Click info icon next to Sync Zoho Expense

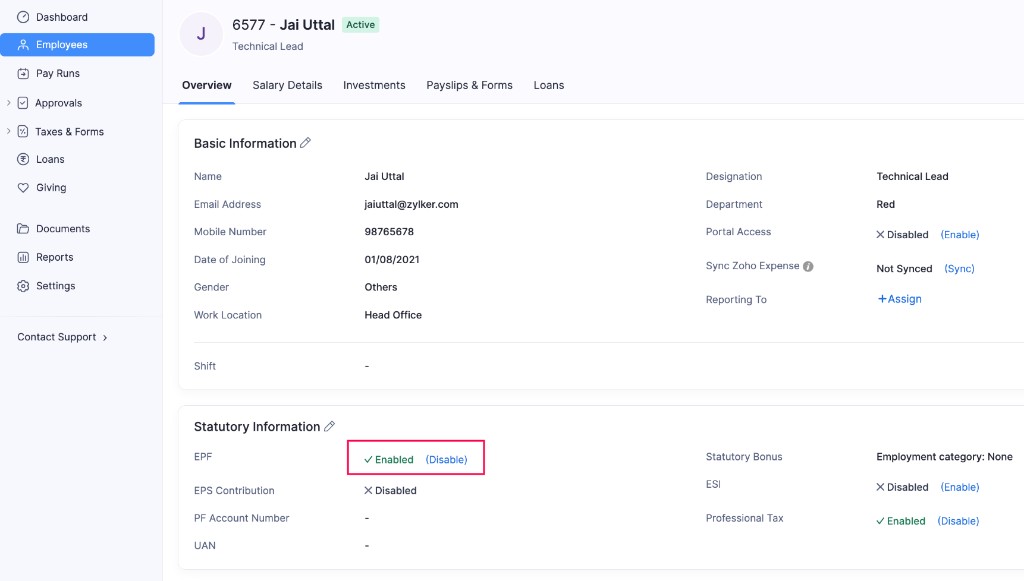[x=808, y=266]
